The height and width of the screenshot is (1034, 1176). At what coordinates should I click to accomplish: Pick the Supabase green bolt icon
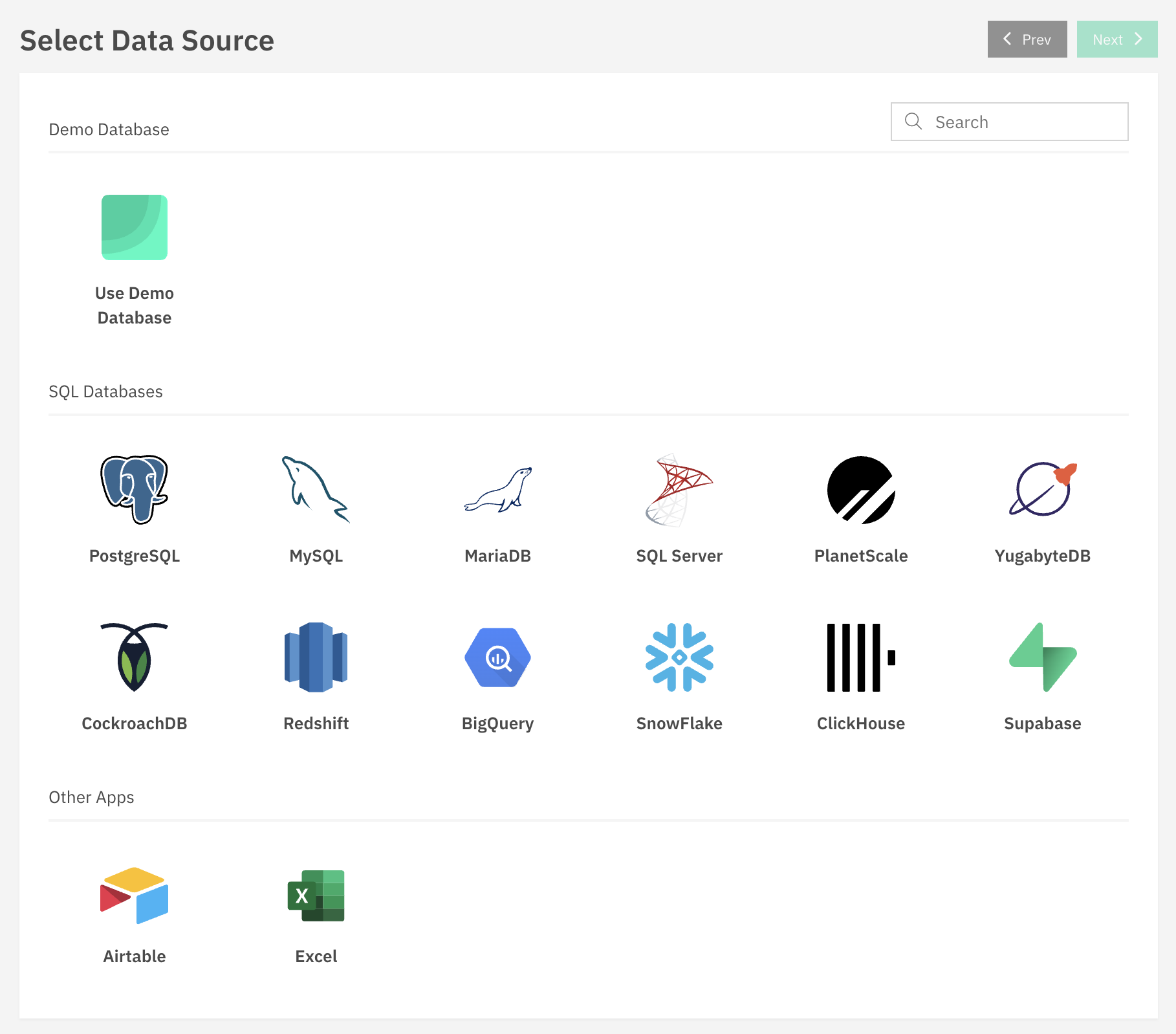click(x=1043, y=657)
